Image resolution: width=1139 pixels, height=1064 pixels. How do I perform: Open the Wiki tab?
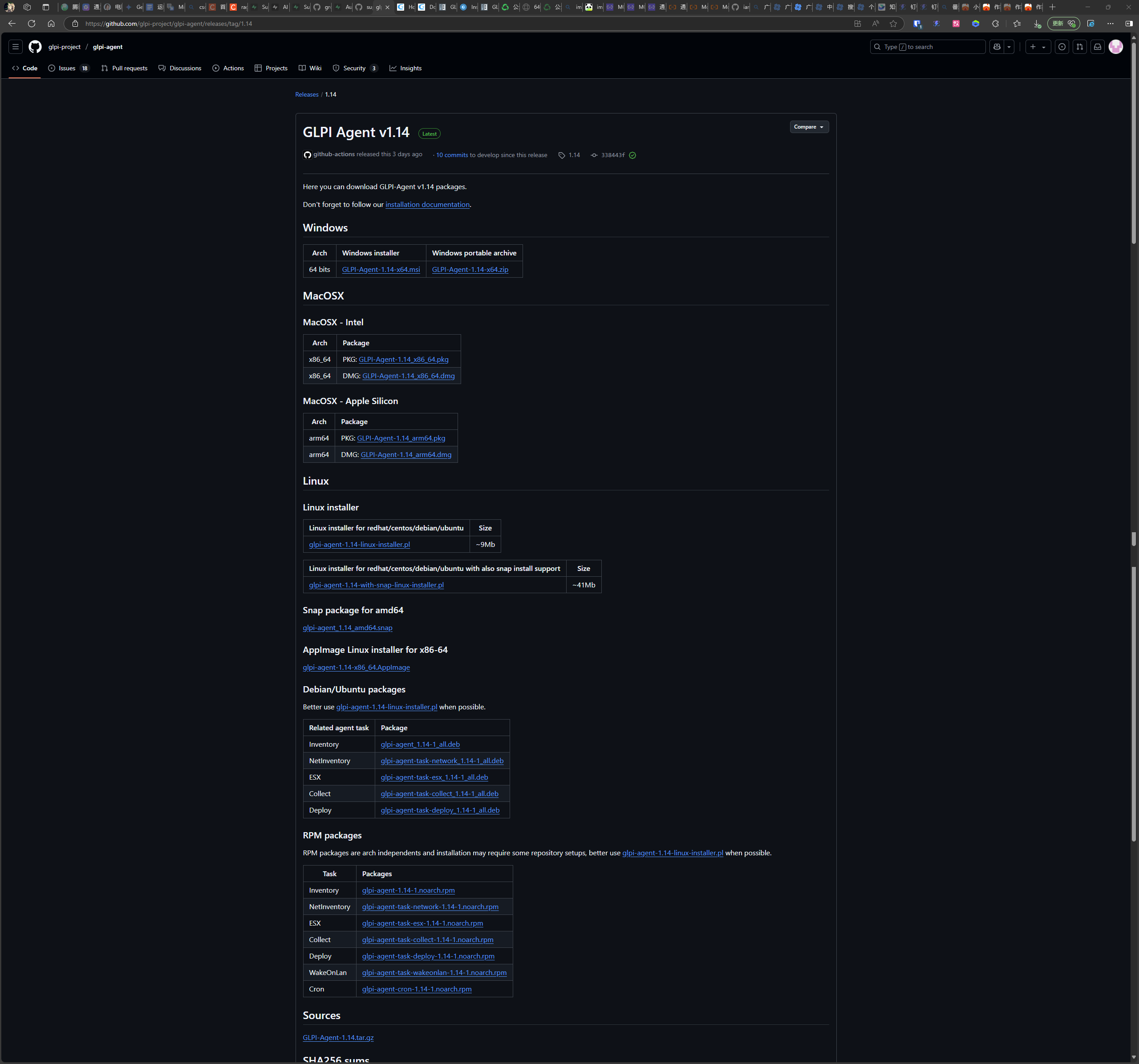click(310, 68)
